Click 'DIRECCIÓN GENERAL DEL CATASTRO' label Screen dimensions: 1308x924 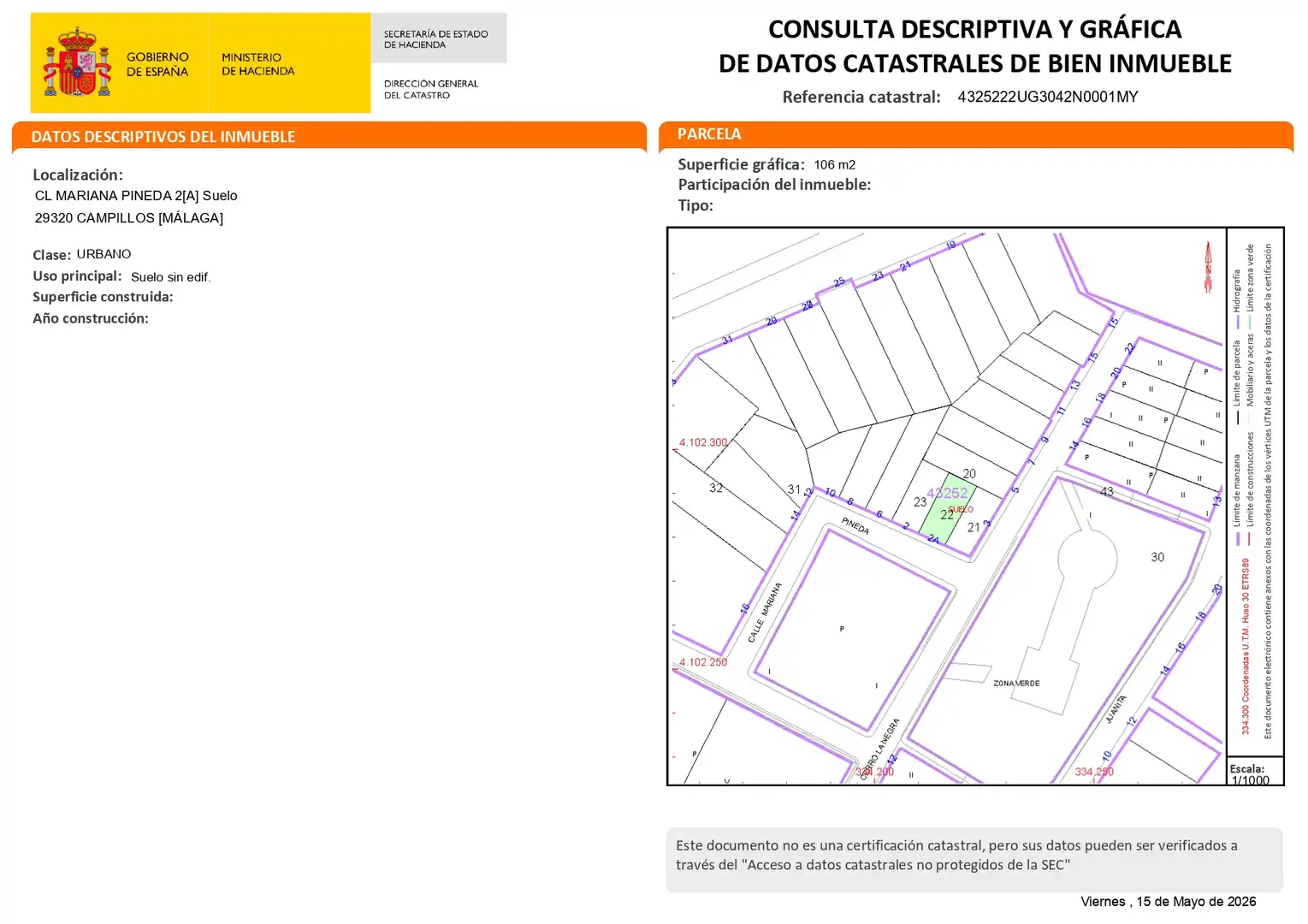coord(431,89)
